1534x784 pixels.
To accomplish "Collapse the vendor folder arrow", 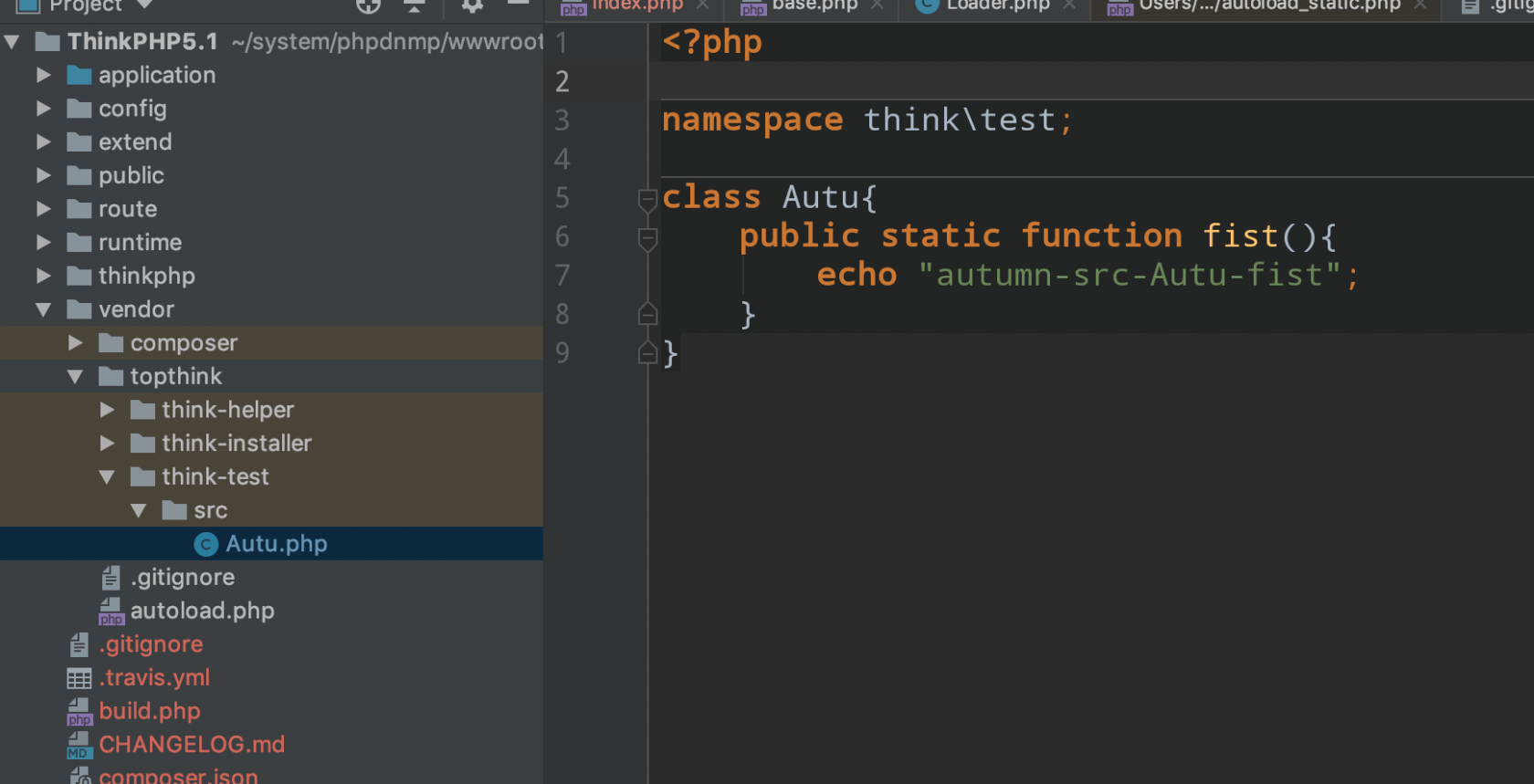I will click(43, 309).
